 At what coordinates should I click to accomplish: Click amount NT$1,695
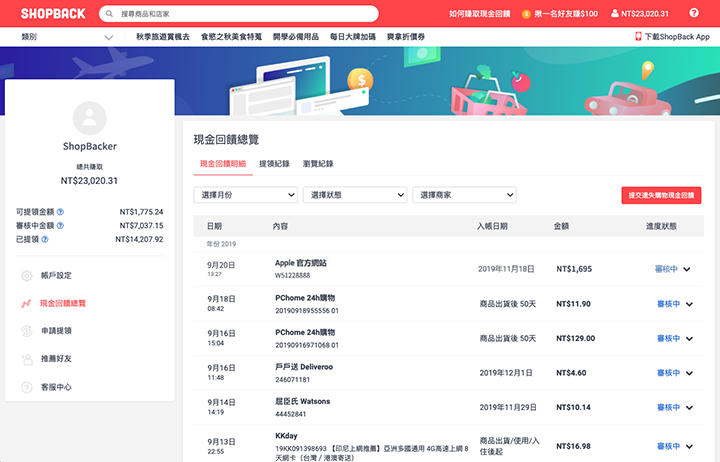(x=574, y=269)
